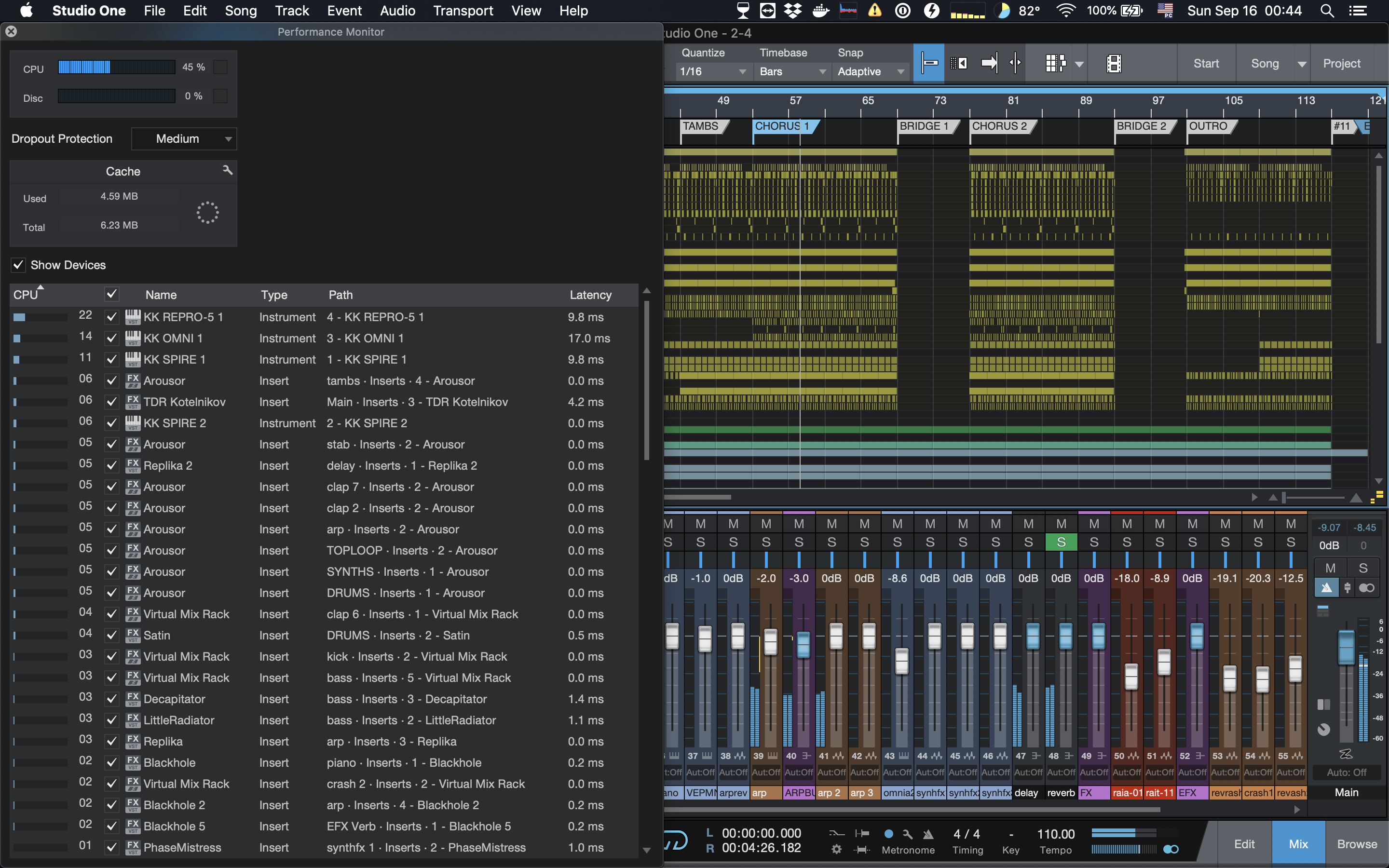
Task: Uncheck Show Devices checkbox
Action: click(x=18, y=265)
